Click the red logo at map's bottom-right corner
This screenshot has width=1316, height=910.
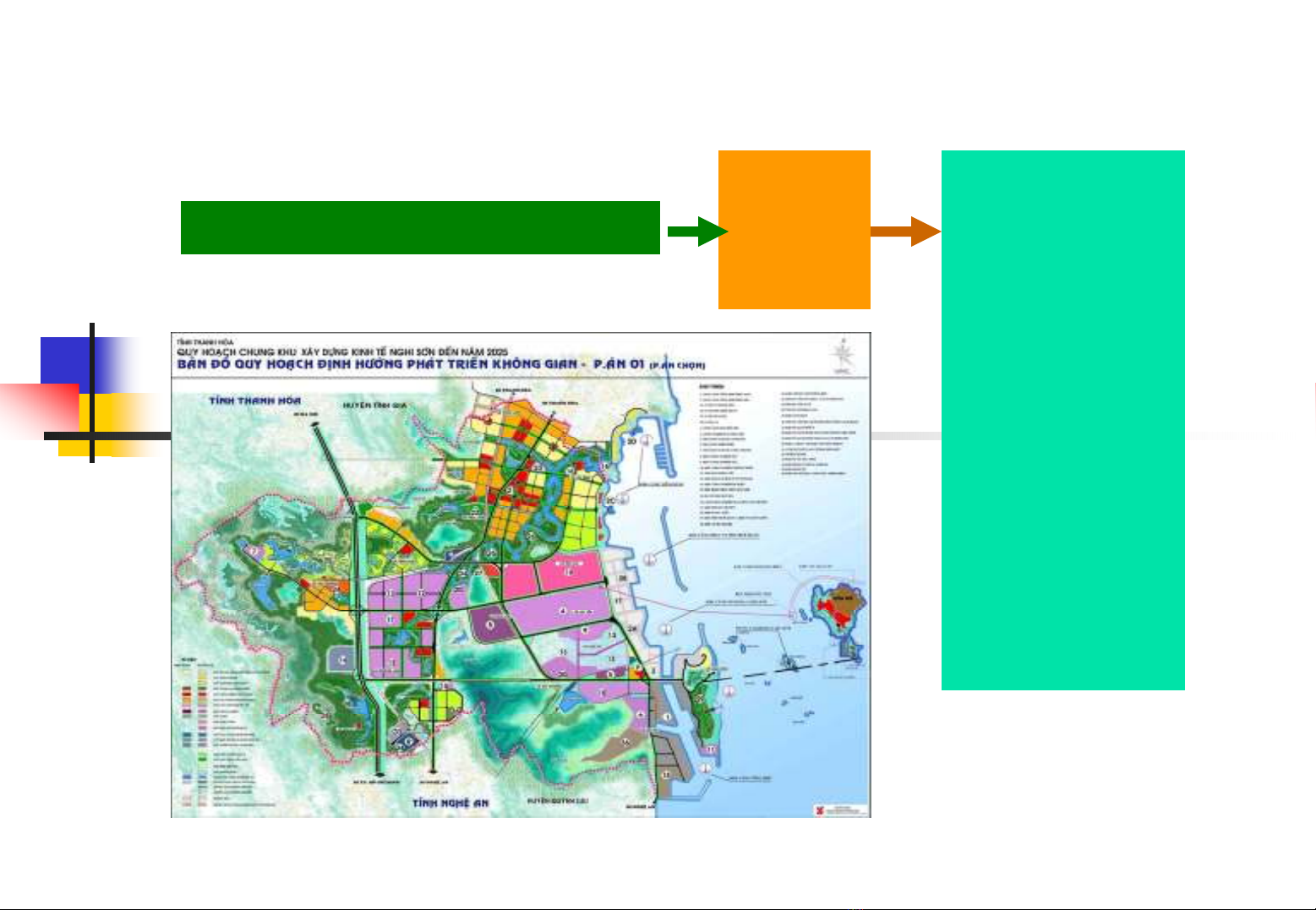[x=818, y=809]
